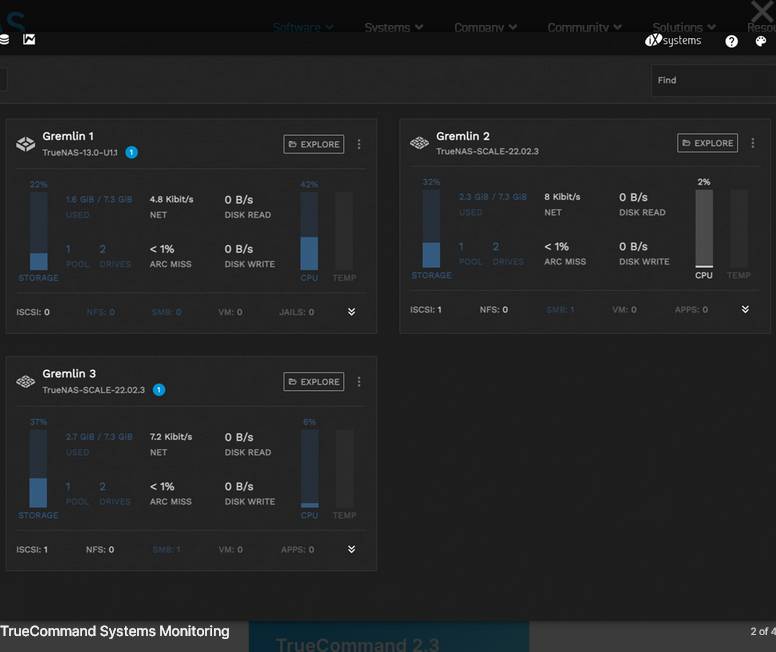Close the lightbox with the X icon
Image resolution: width=776 pixels, height=652 pixels.
[762, 10]
